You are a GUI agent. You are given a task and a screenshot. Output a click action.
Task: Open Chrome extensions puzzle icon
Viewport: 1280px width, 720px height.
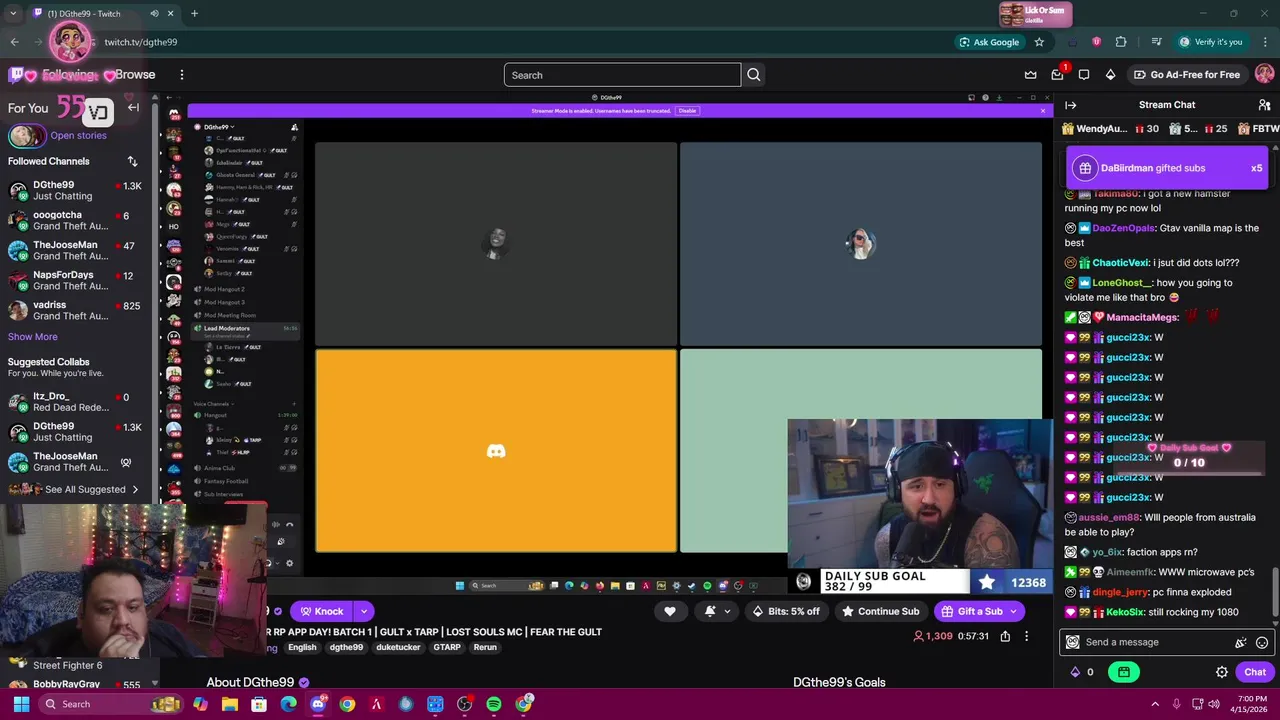coord(1121,42)
